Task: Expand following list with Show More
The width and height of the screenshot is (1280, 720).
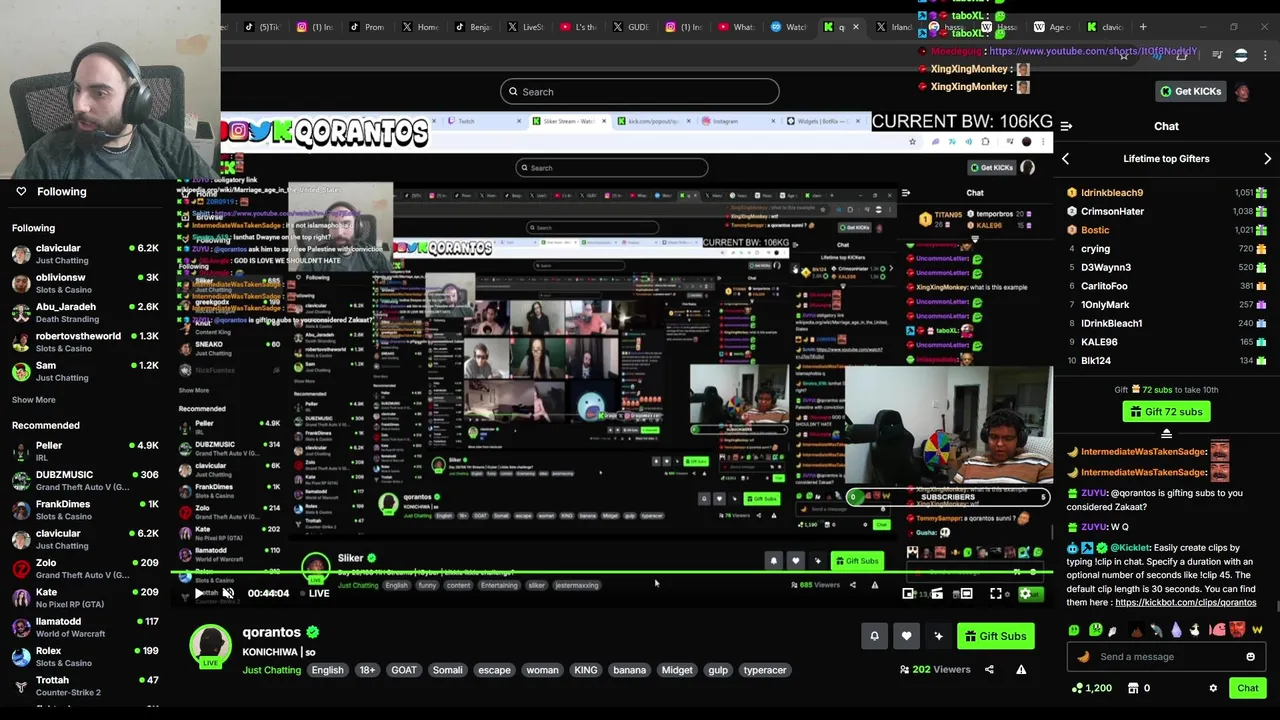Action: (x=34, y=400)
